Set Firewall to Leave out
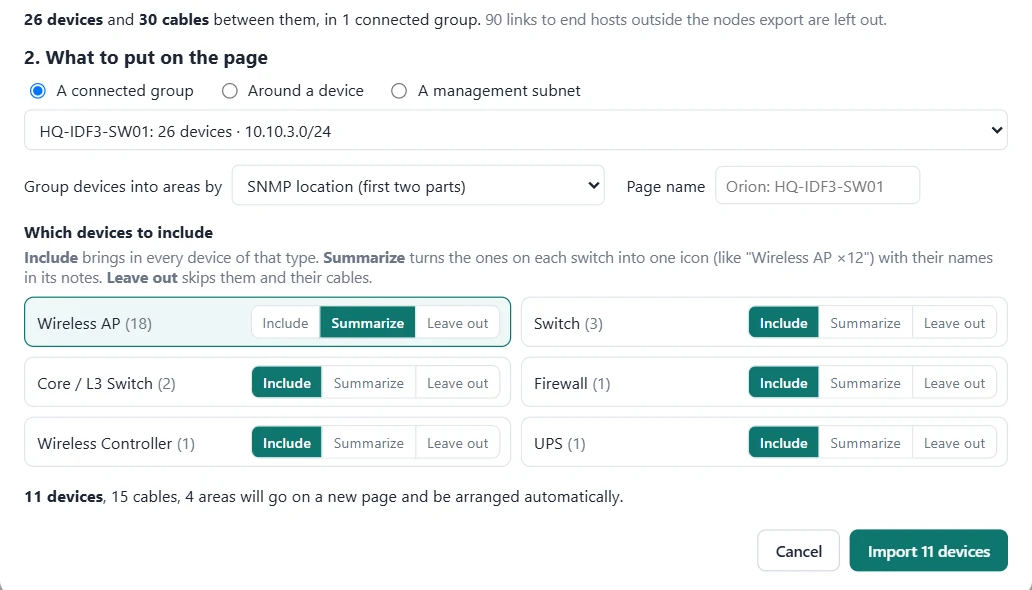 point(954,383)
